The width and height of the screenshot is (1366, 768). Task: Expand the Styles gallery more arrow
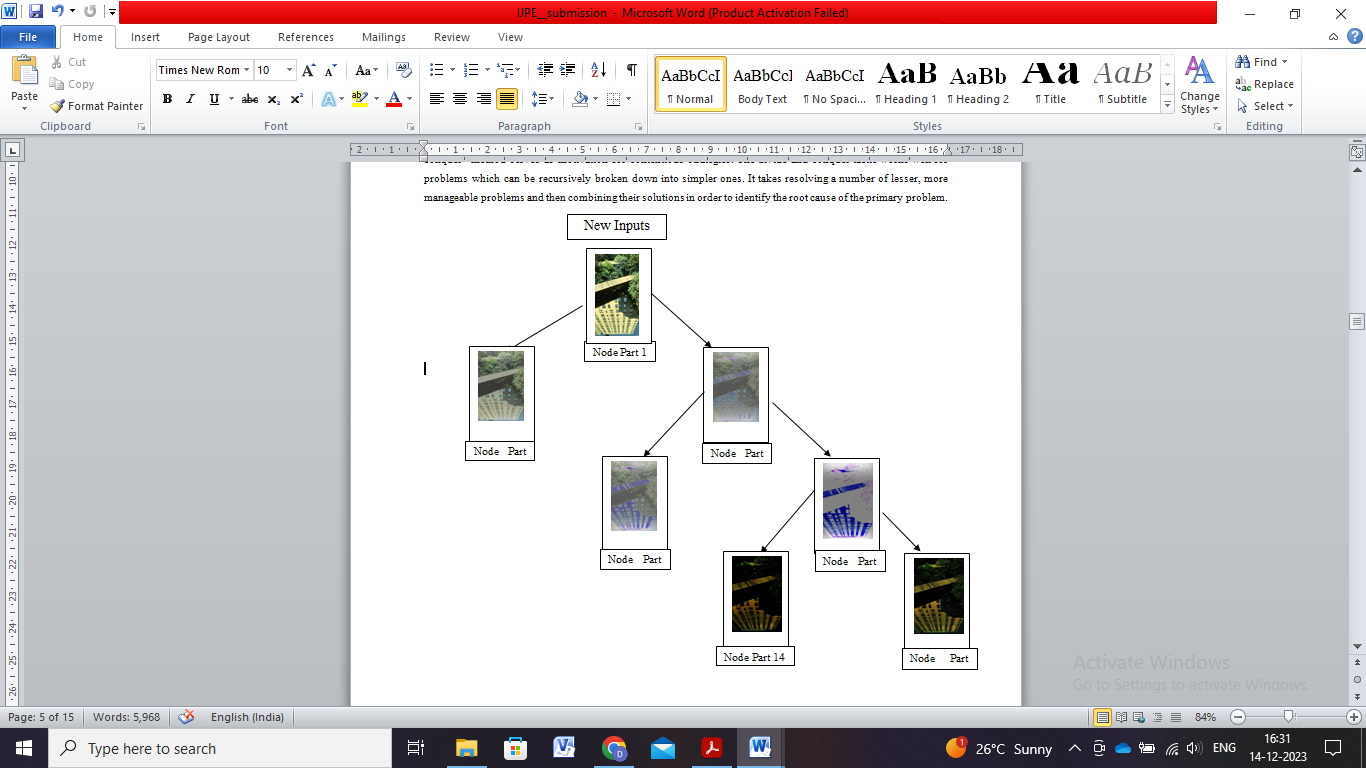(1167, 105)
